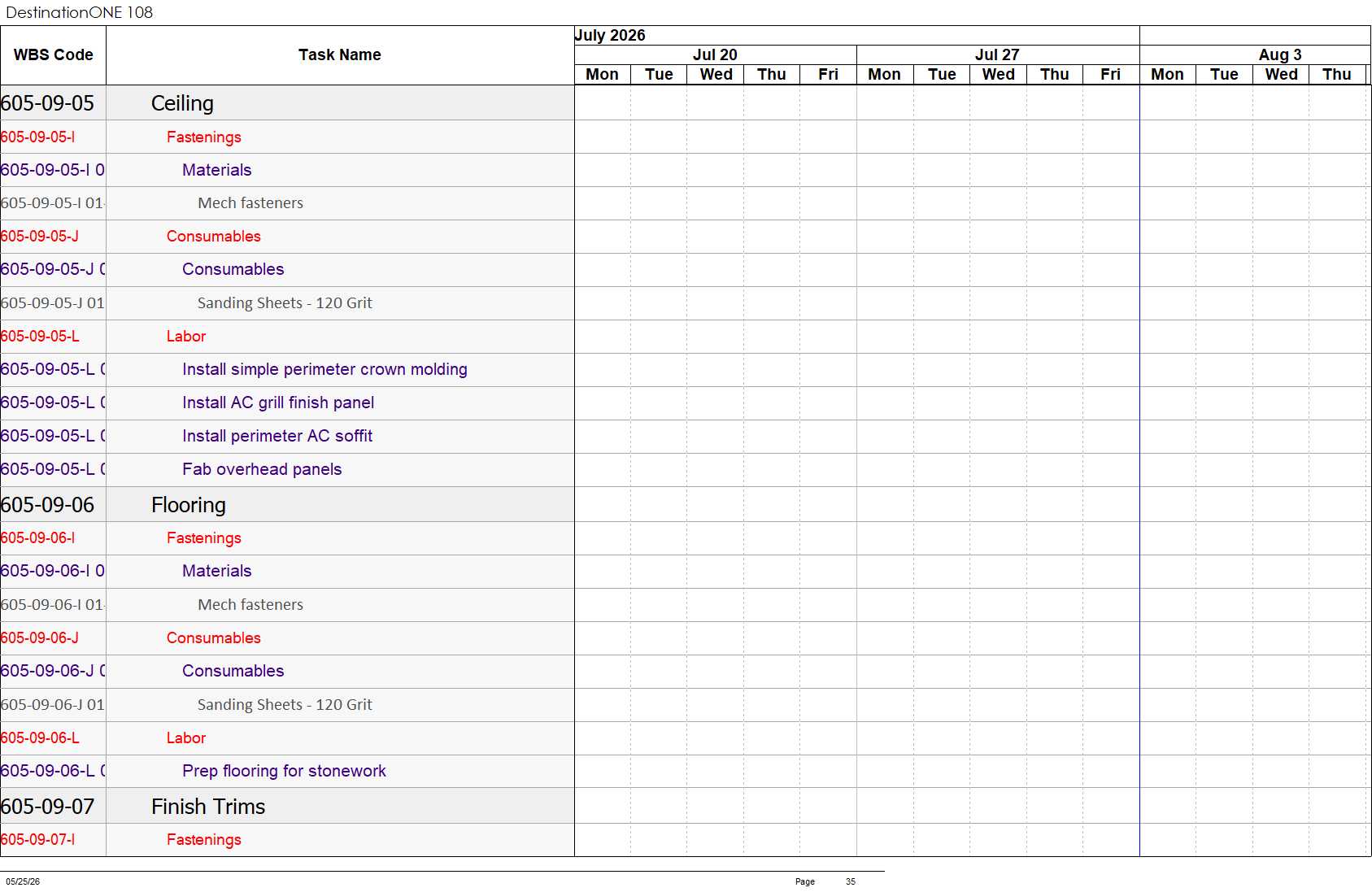
Task: Click Mon under Aug 3
Action: 1167,75
